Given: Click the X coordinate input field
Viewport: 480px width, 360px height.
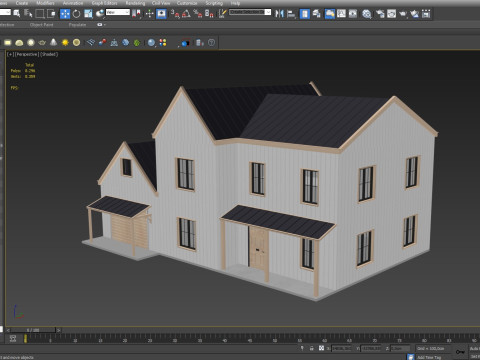Looking at the screenshot, I should pos(341,348).
